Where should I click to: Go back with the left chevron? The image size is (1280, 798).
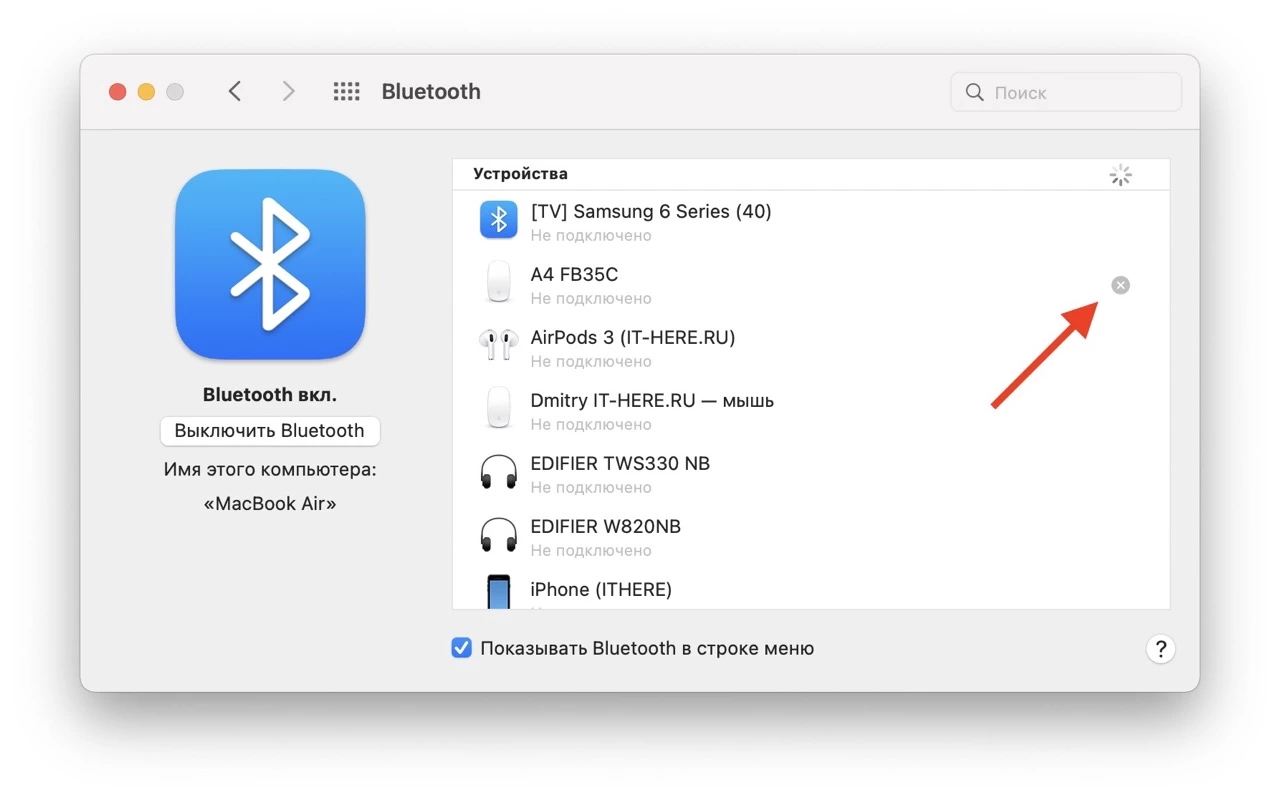(x=235, y=92)
